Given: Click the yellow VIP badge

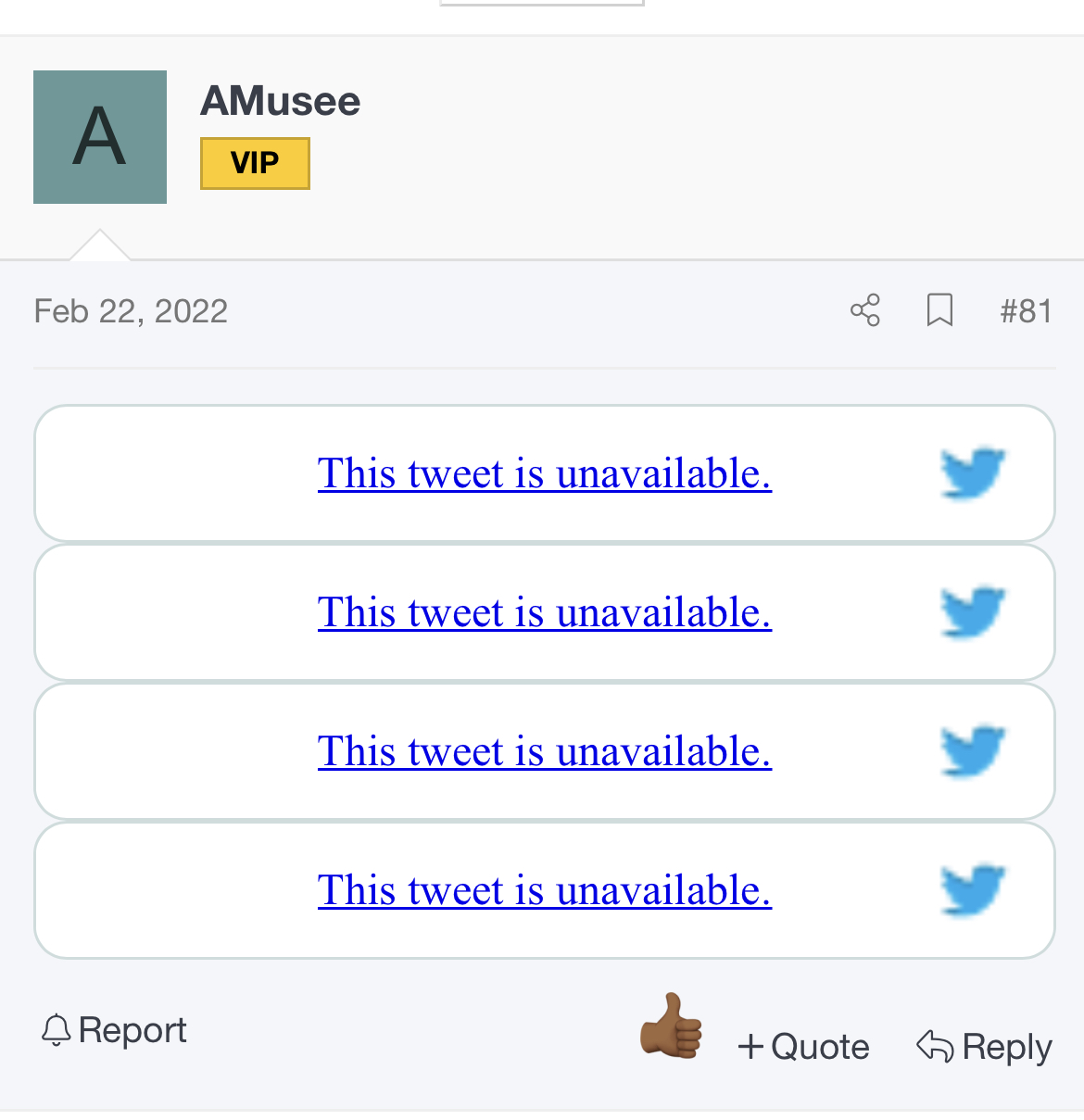Looking at the screenshot, I should [x=255, y=163].
